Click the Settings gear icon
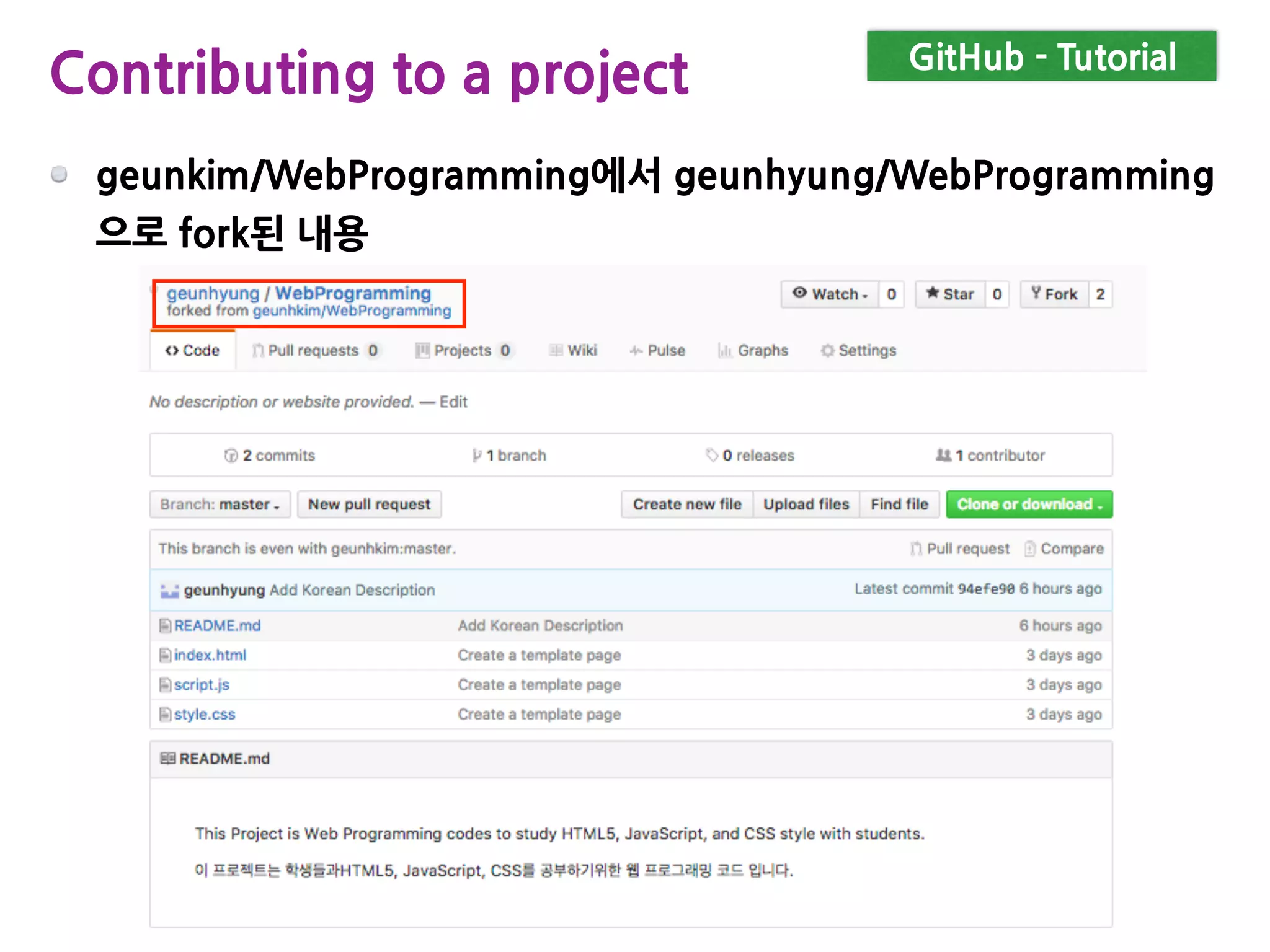1270x952 pixels. pos(827,350)
